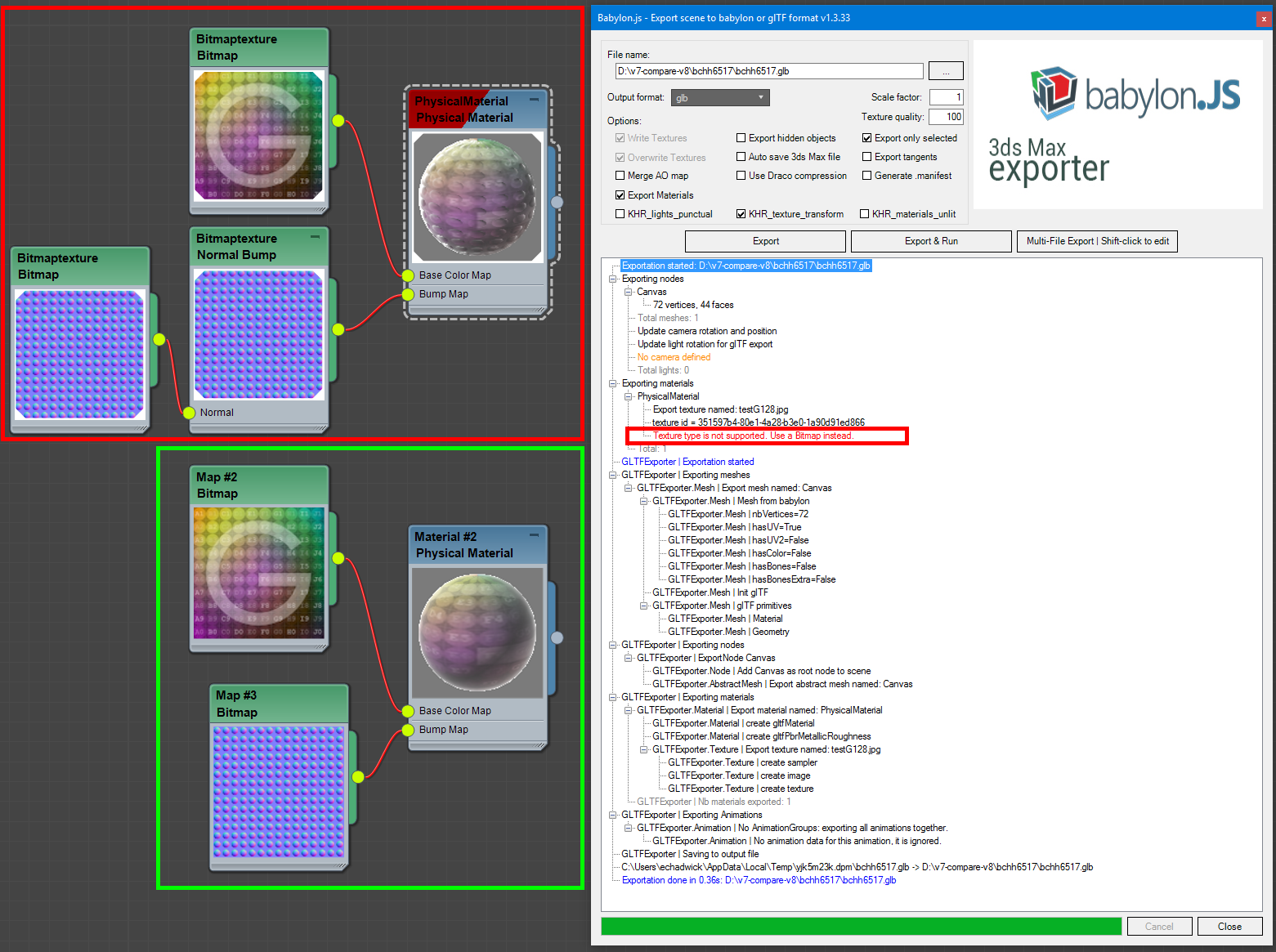Select 'Update camera rotation and position' log row

coord(707,331)
